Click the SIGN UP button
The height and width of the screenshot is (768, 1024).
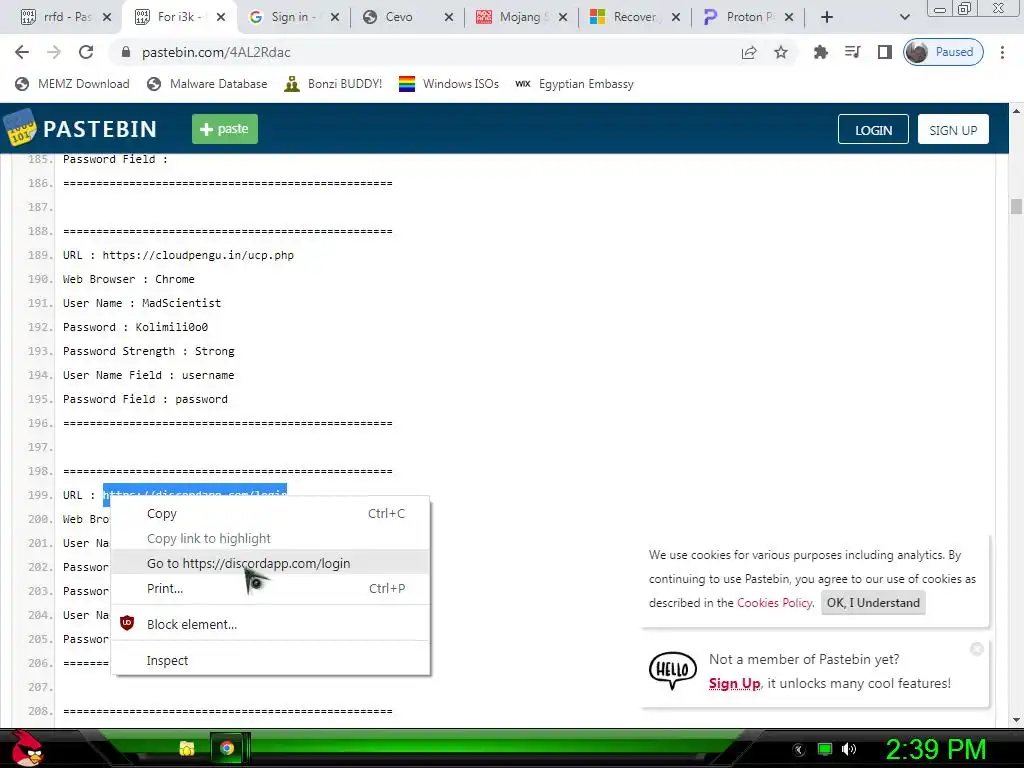pyautogui.click(x=953, y=129)
